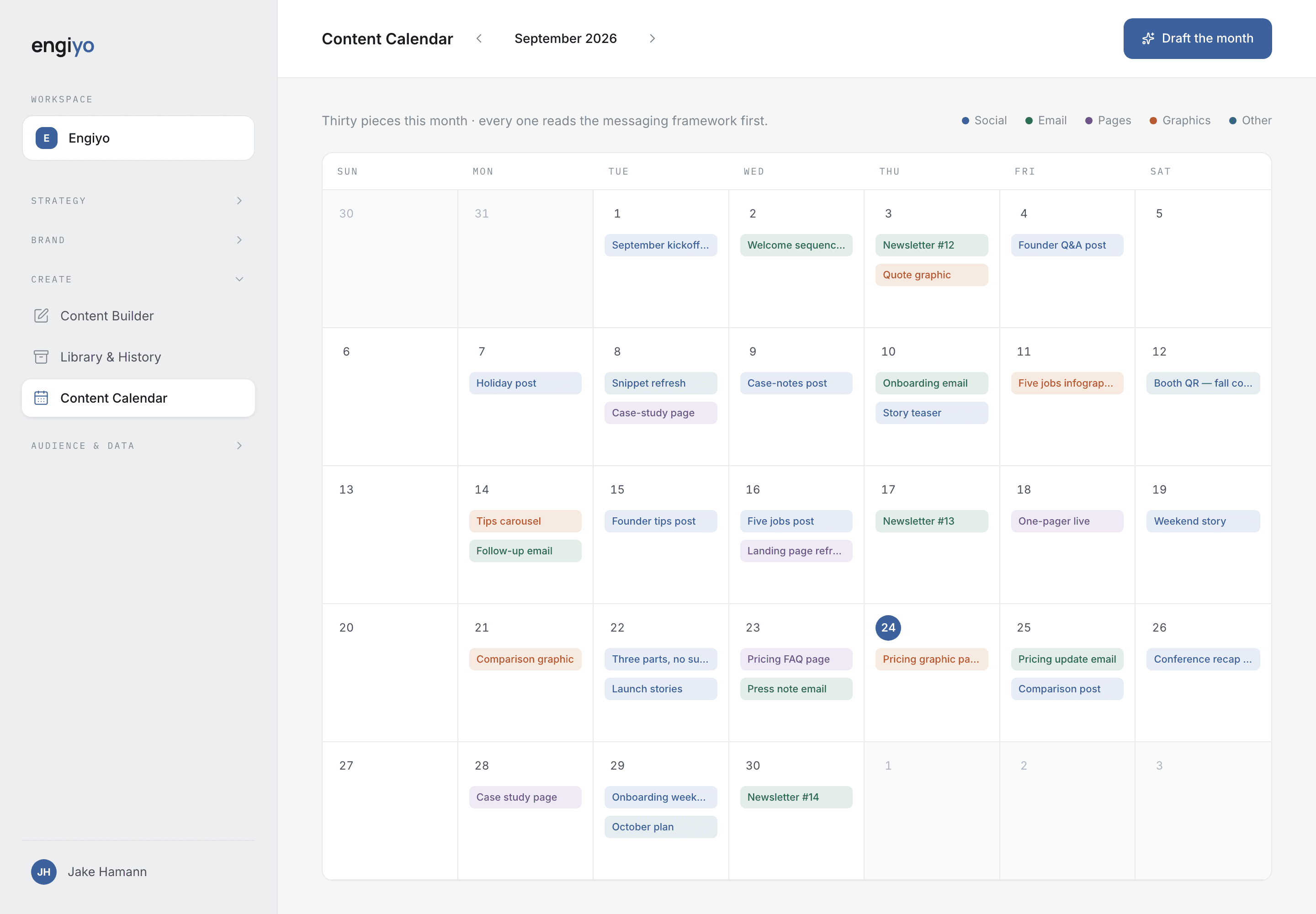Image resolution: width=1316 pixels, height=914 pixels.
Task: Click the Graphics legend dot
Action: click(x=1153, y=121)
